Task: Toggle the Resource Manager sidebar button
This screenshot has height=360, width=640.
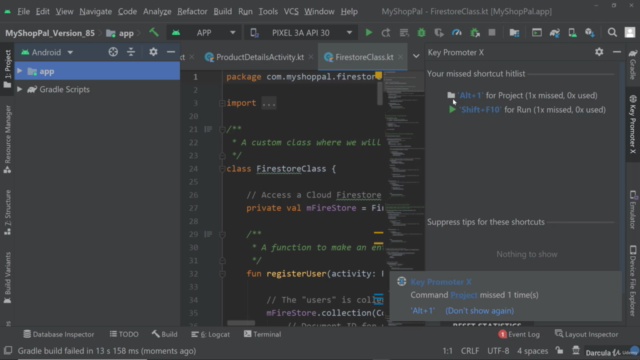Action: 7,140
